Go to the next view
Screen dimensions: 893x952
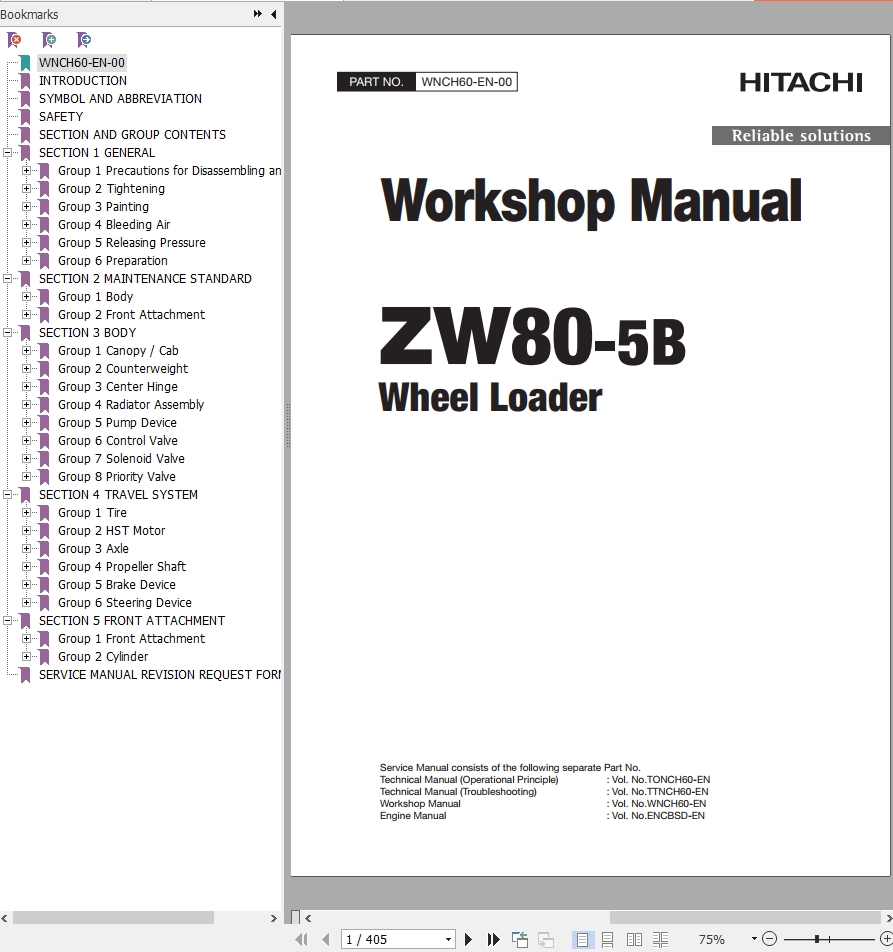(546, 939)
